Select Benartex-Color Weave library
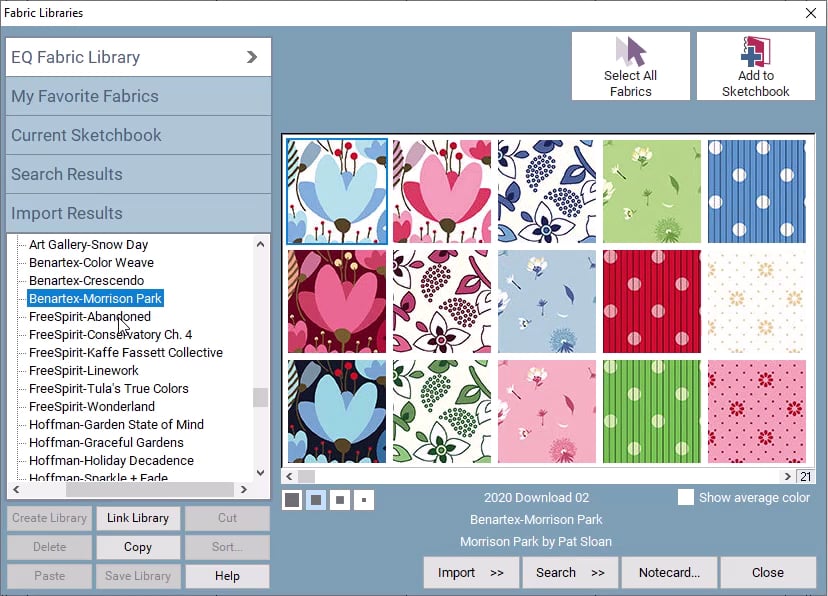The height and width of the screenshot is (596, 828). (91, 262)
